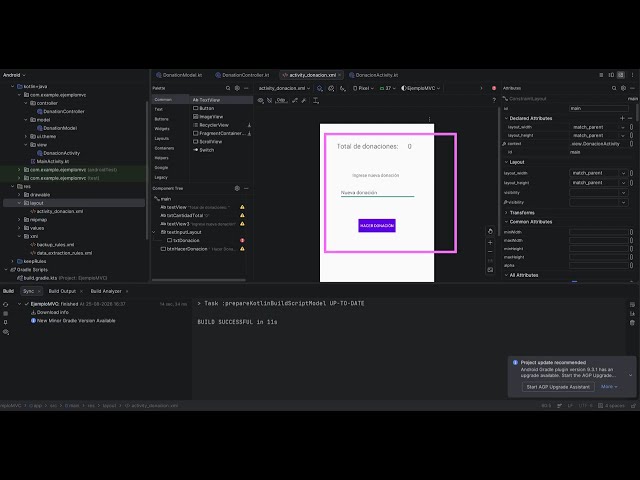
Task: Open the Pixel device dropdown
Action: (x=363, y=88)
